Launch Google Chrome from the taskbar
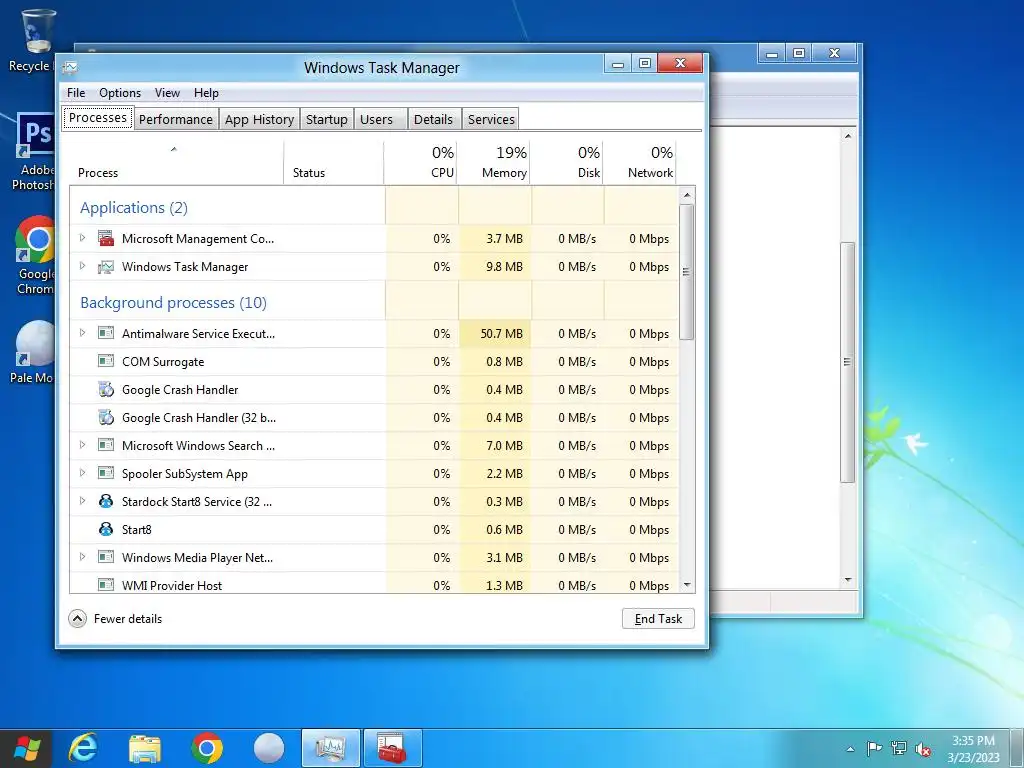Image resolution: width=1024 pixels, height=768 pixels. click(207, 748)
